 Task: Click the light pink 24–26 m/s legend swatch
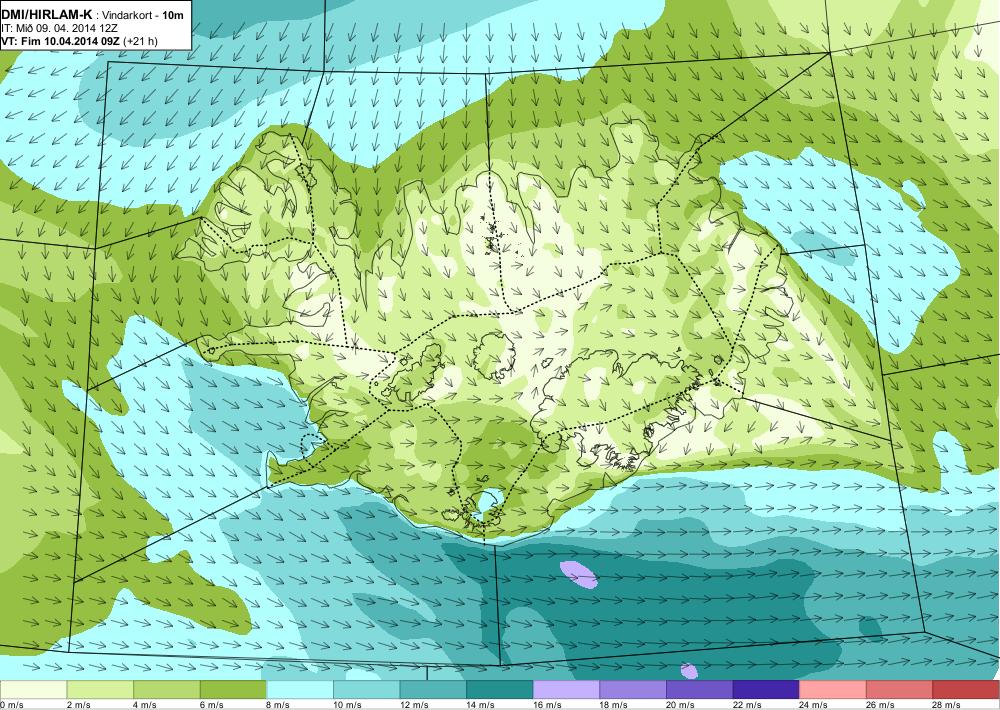(x=833, y=690)
